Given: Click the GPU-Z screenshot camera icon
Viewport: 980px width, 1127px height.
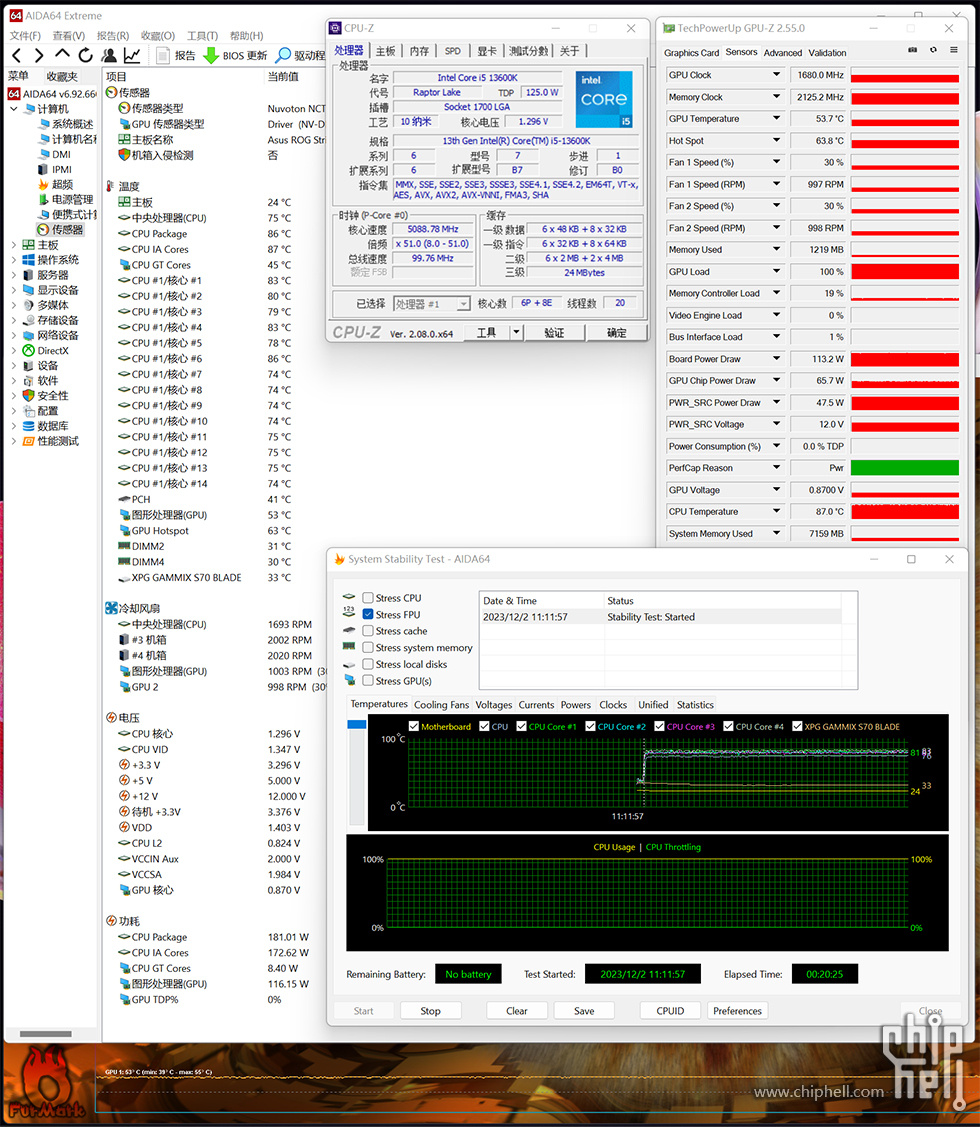Looking at the screenshot, I should tap(912, 50).
